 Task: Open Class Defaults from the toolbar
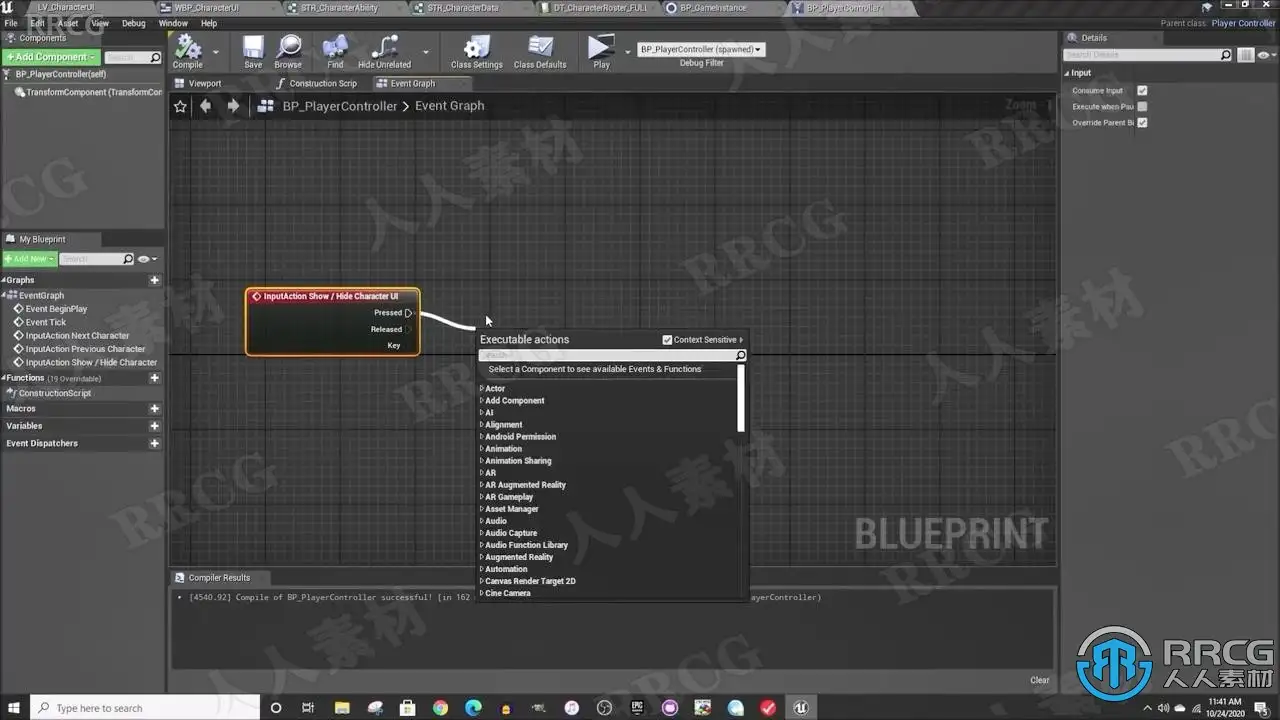[540, 52]
